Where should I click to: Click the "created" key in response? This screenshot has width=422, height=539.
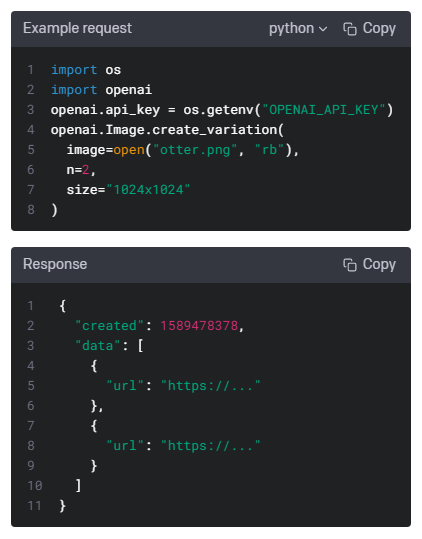click(x=109, y=326)
